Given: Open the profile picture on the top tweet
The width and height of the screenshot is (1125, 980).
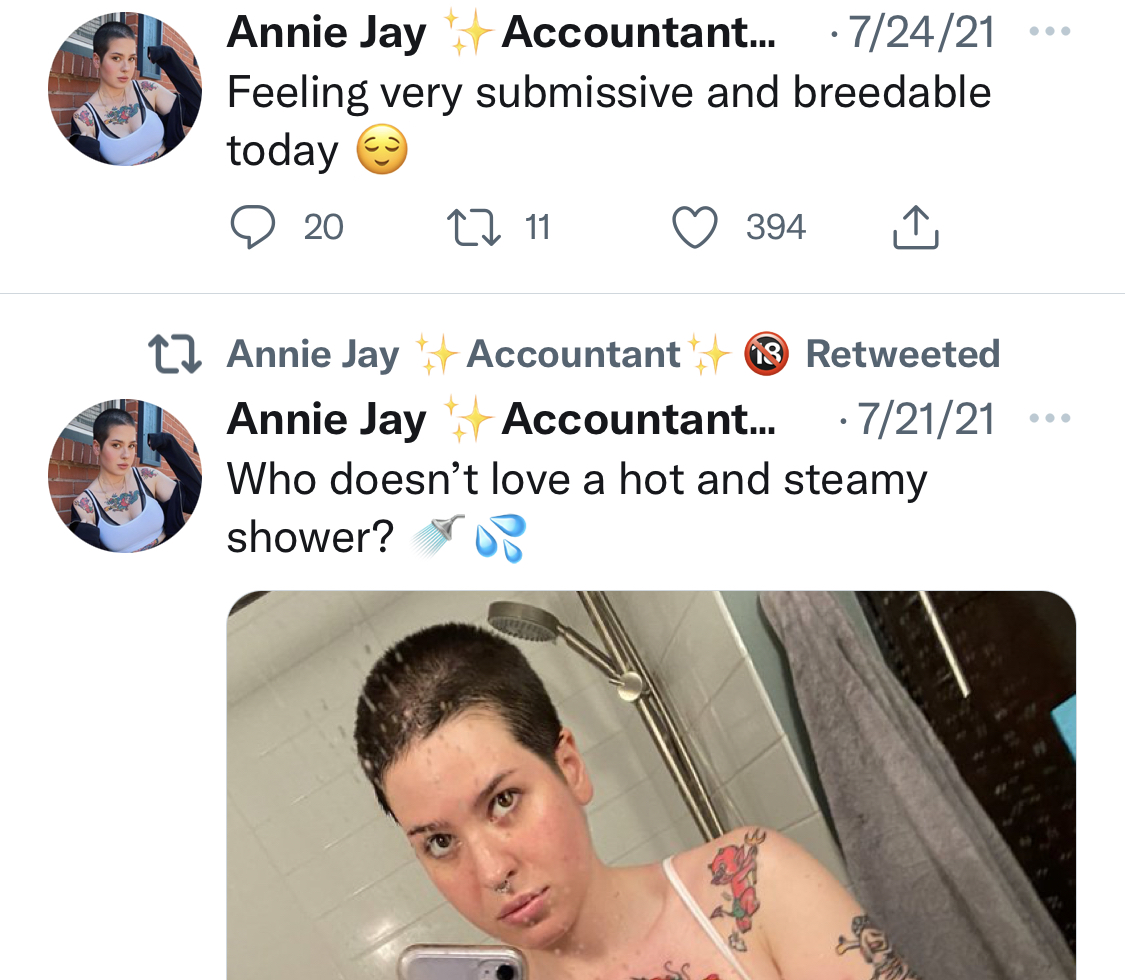Looking at the screenshot, I should pos(125,89).
